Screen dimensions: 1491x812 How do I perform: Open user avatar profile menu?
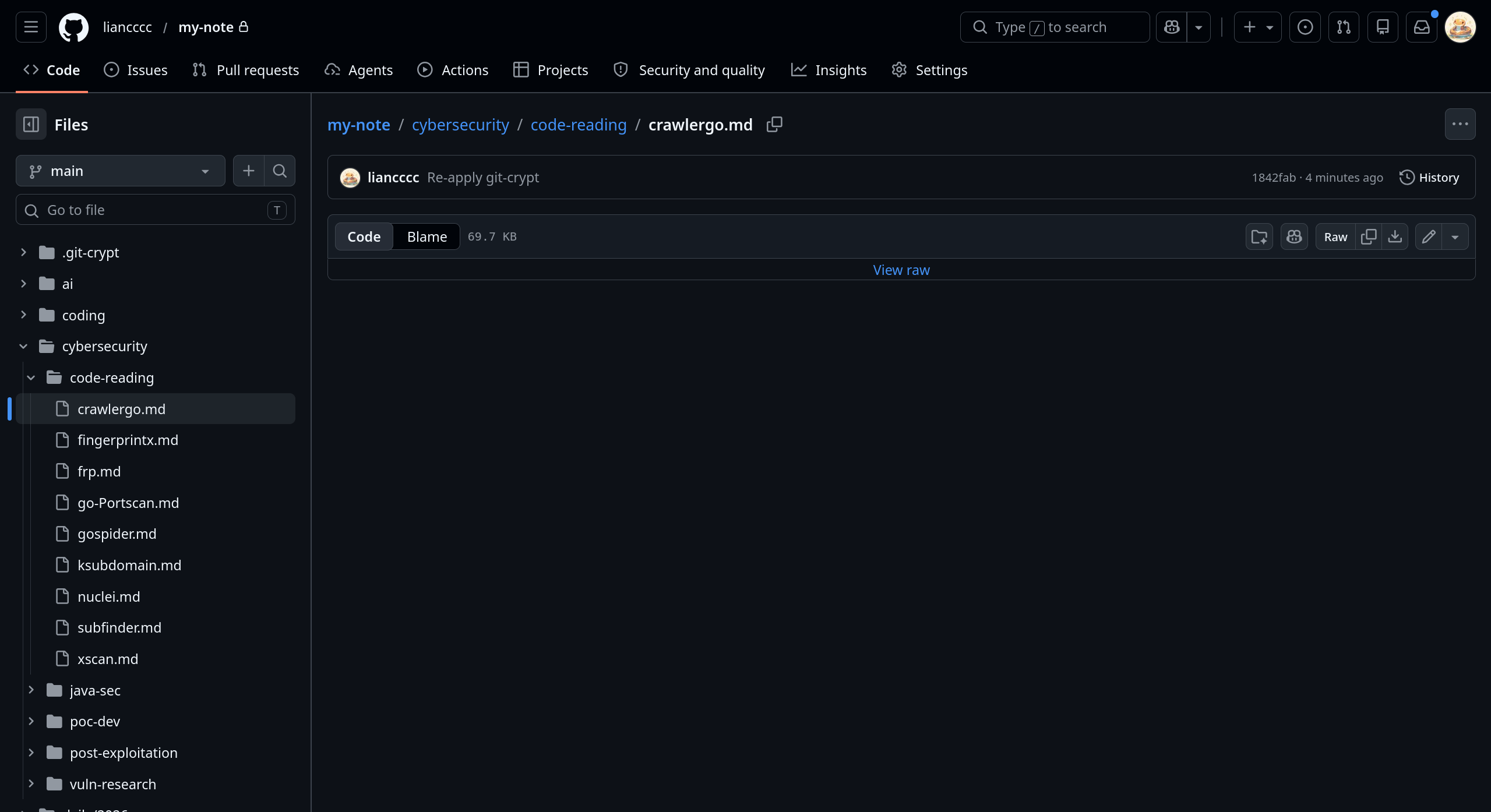(x=1460, y=27)
